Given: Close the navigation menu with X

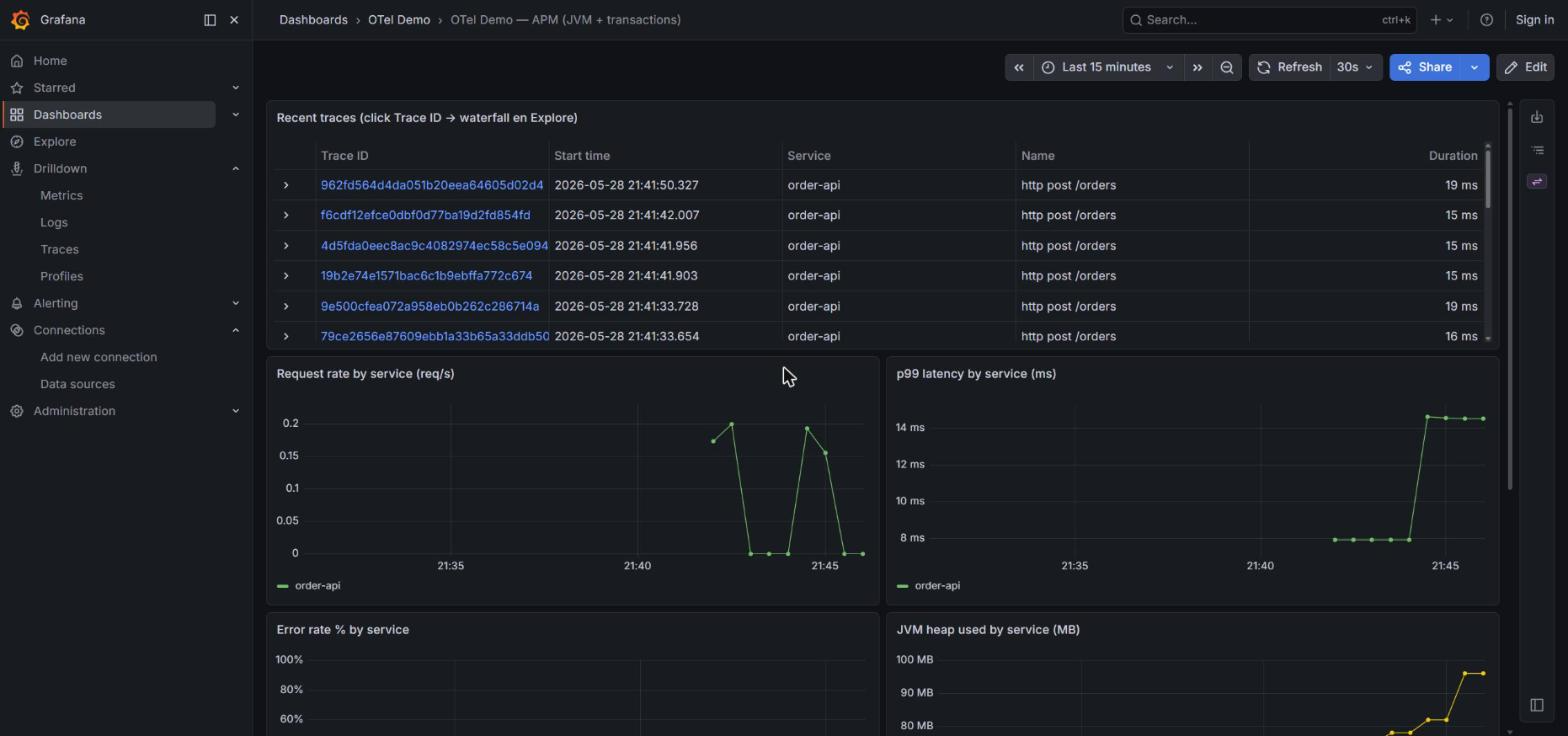Looking at the screenshot, I should pyautogui.click(x=234, y=20).
